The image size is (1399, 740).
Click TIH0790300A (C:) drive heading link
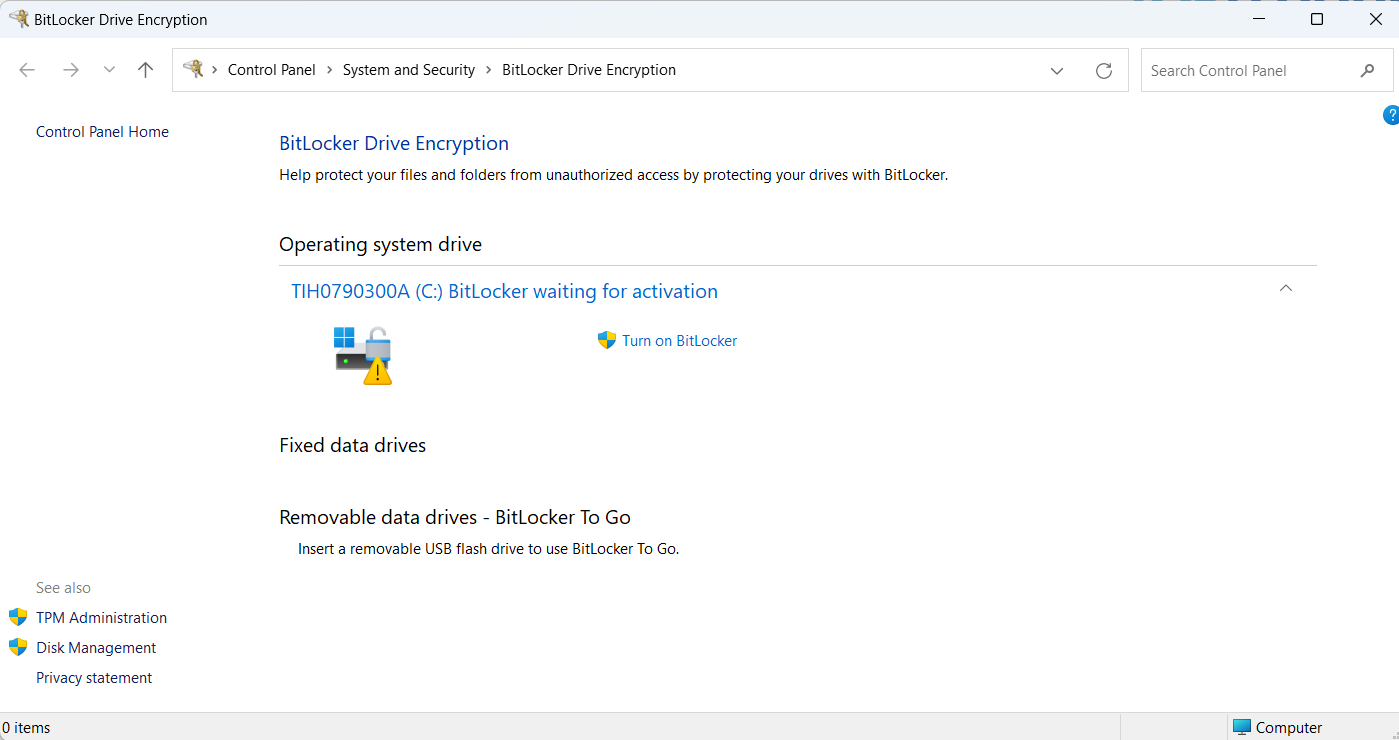coord(504,291)
